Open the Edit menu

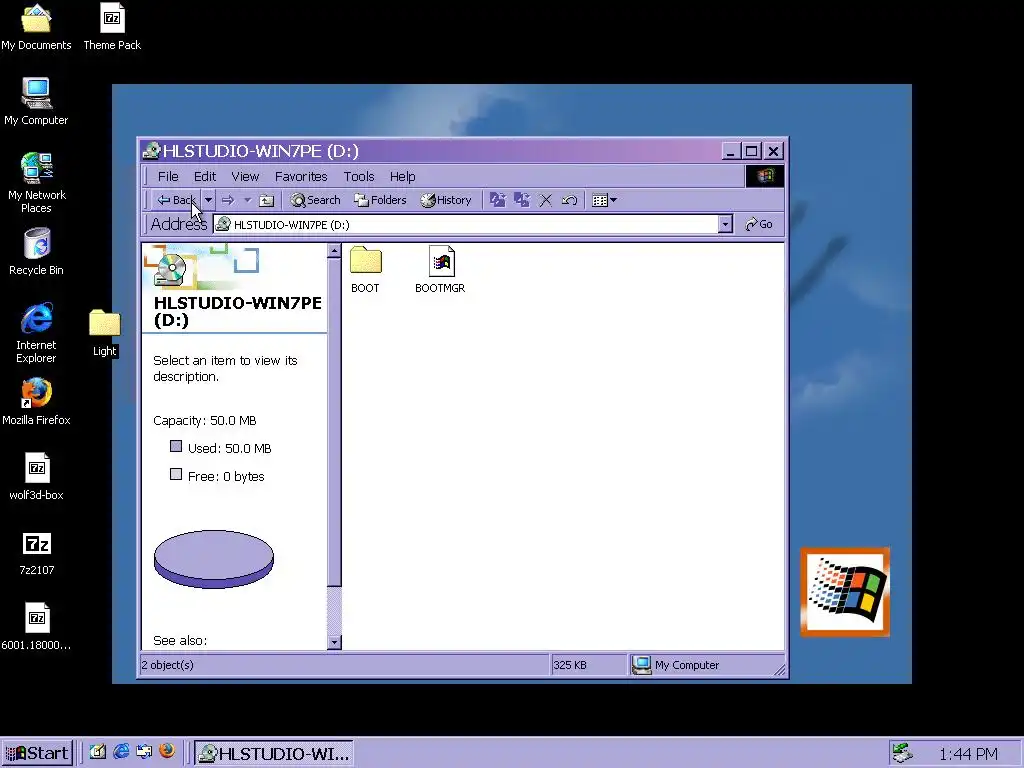click(204, 176)
